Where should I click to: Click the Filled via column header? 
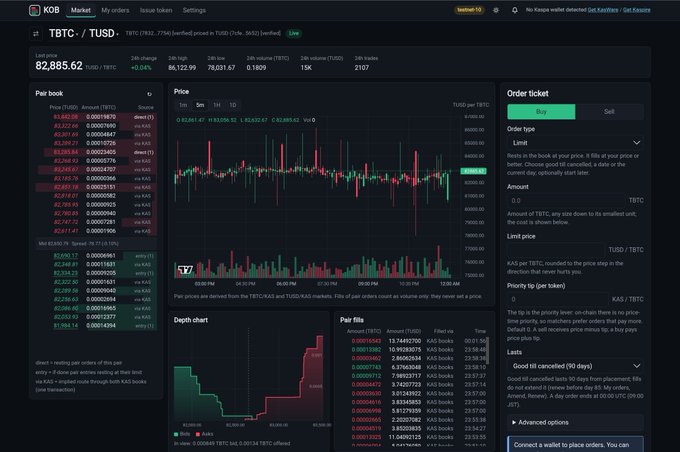(x=443, y=331)
